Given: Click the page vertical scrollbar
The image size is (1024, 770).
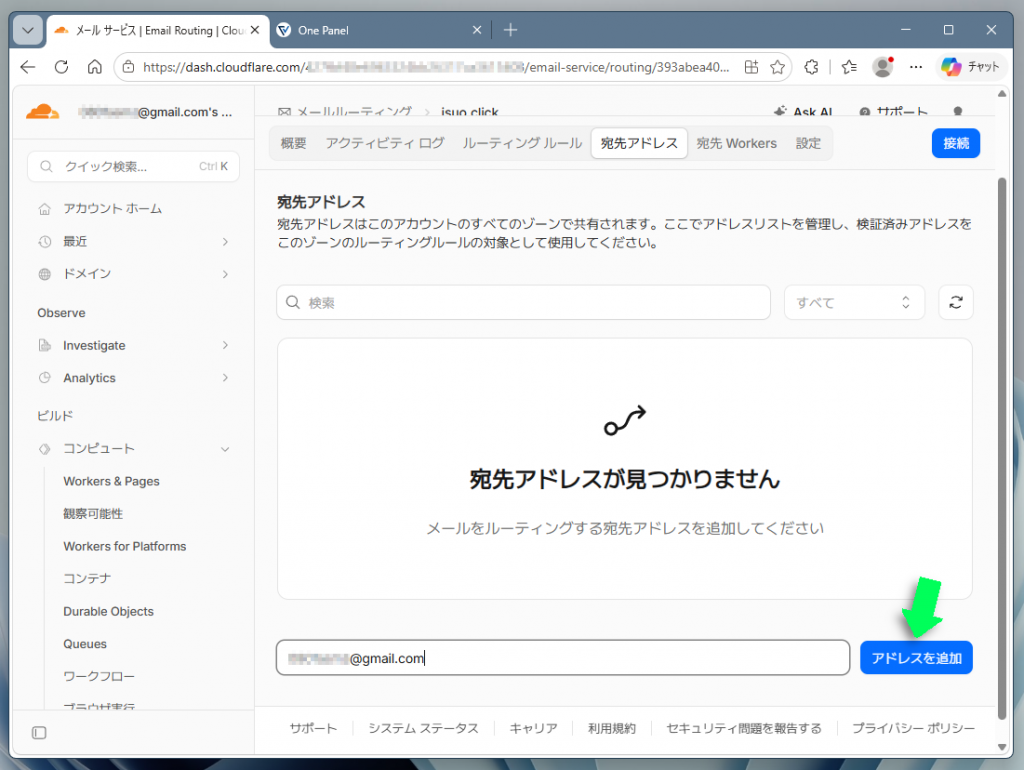Looking at the screenshot, I should coord(1002,448).
